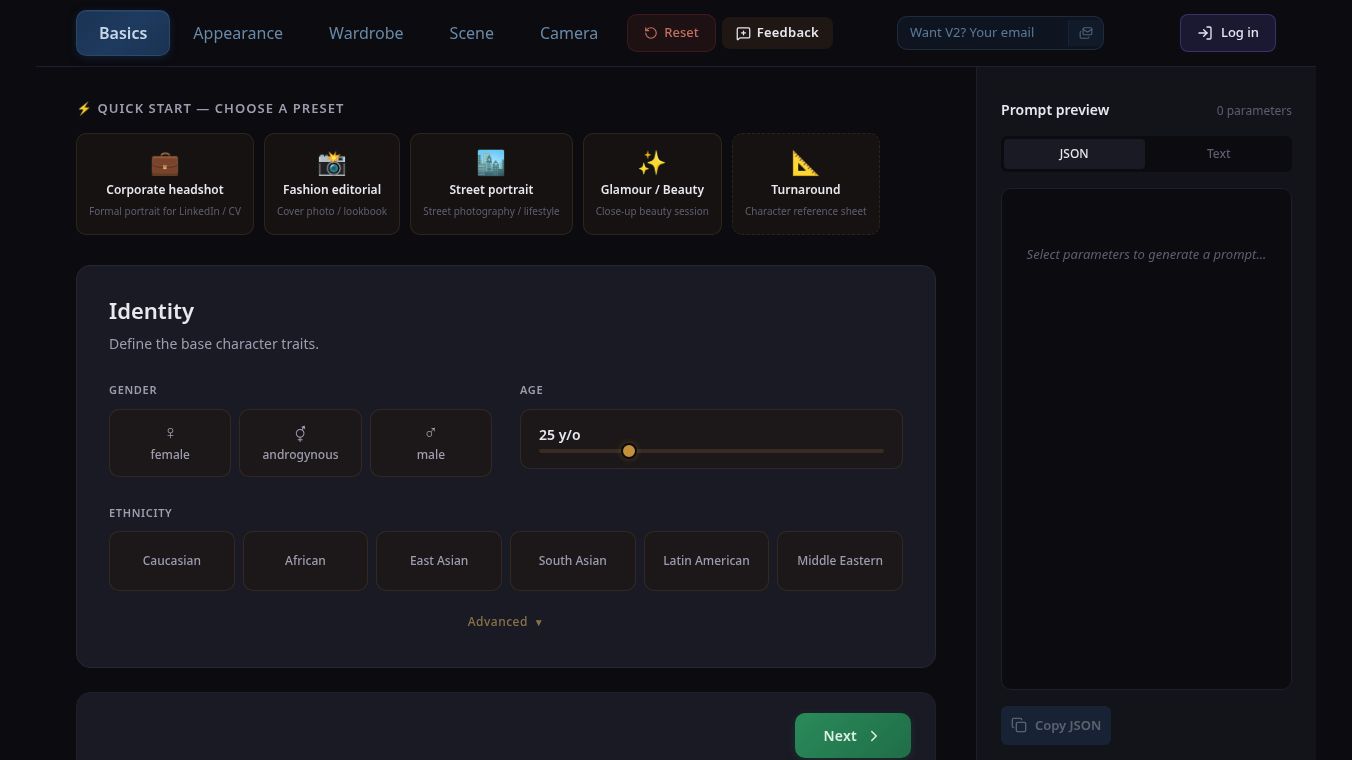The width and height of the screenshot is (1352, 760).
Task: Select South Asian ethnicity
Action: tap(572, 561)
